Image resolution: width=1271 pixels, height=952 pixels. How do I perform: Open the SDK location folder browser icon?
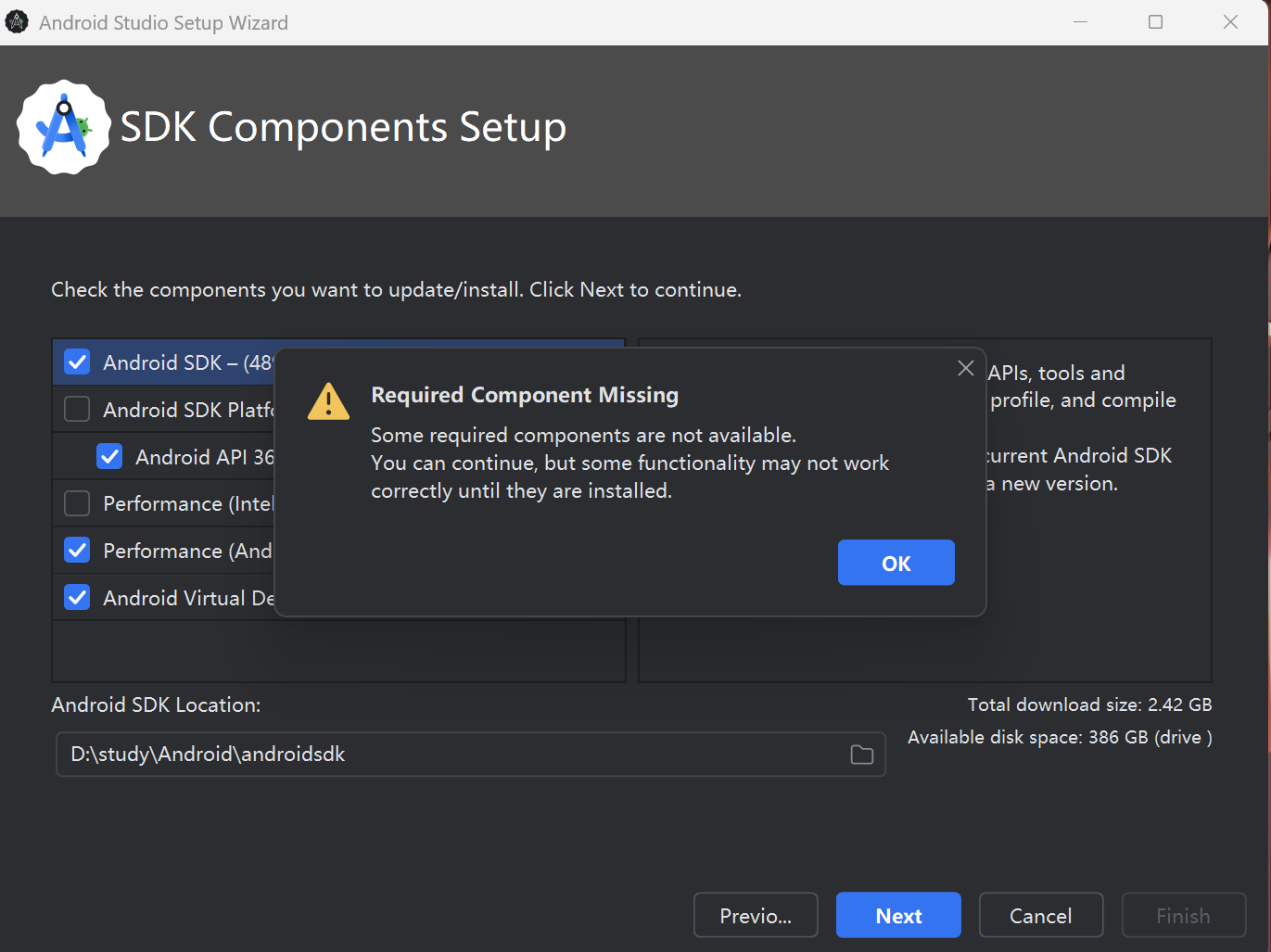860,755
